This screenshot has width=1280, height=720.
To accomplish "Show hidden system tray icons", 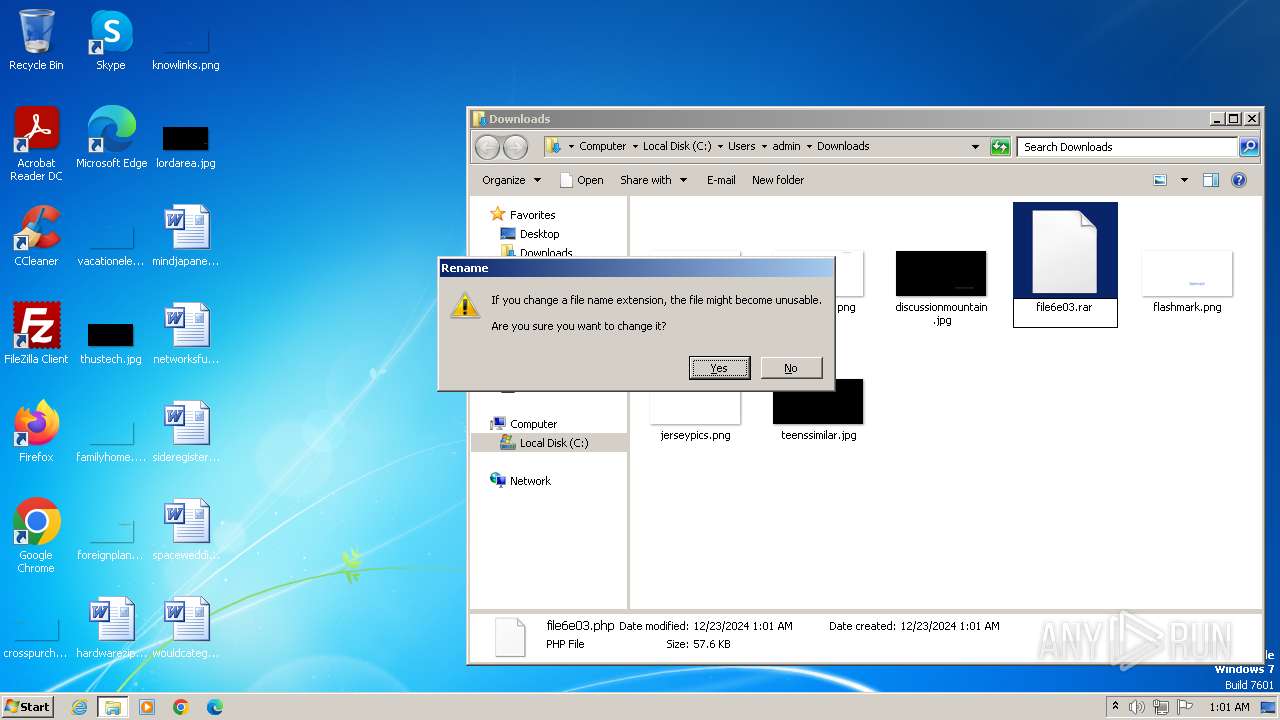I will [1115, 707].
